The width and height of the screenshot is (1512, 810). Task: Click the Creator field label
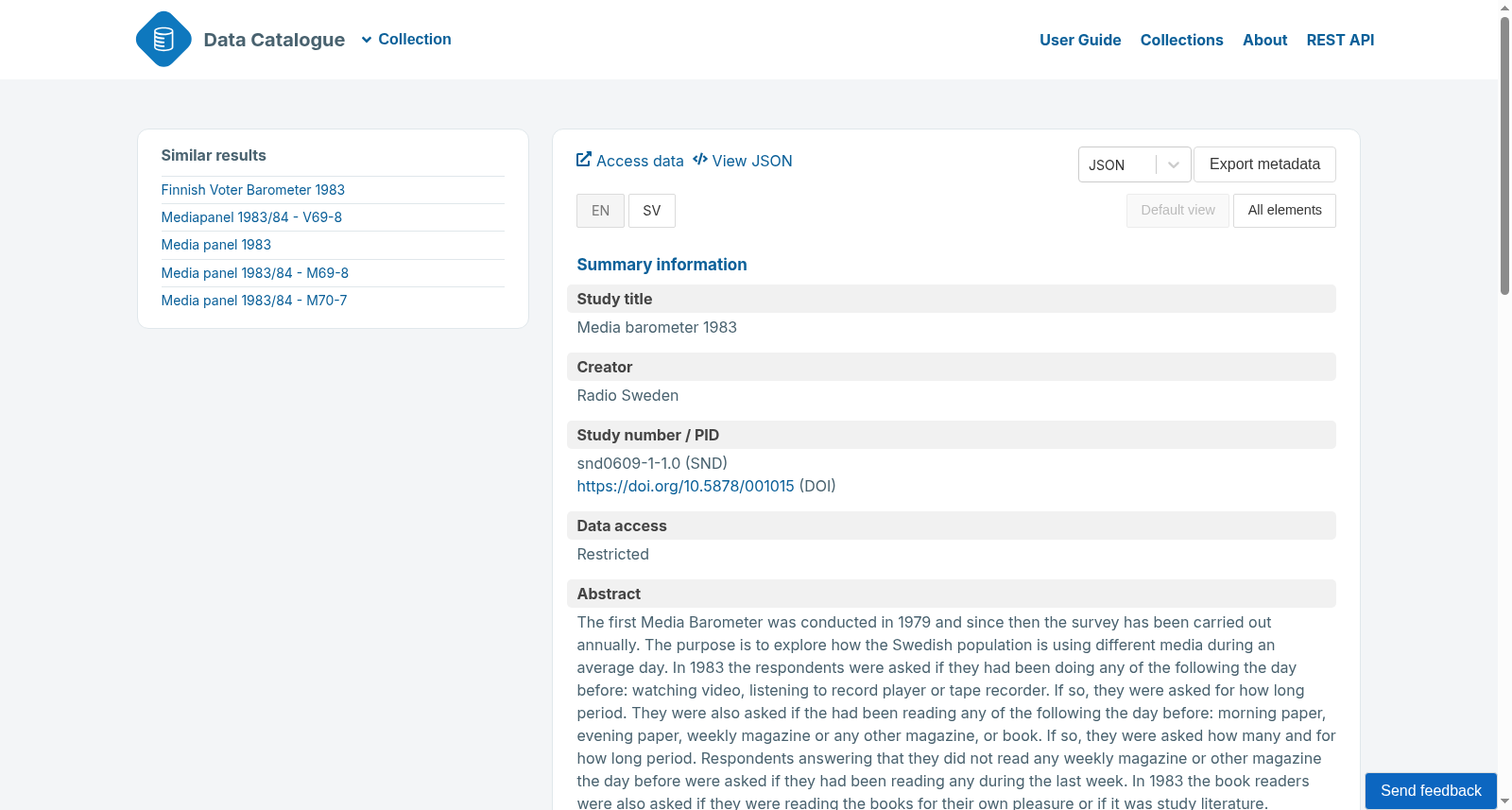coord(604,367)
